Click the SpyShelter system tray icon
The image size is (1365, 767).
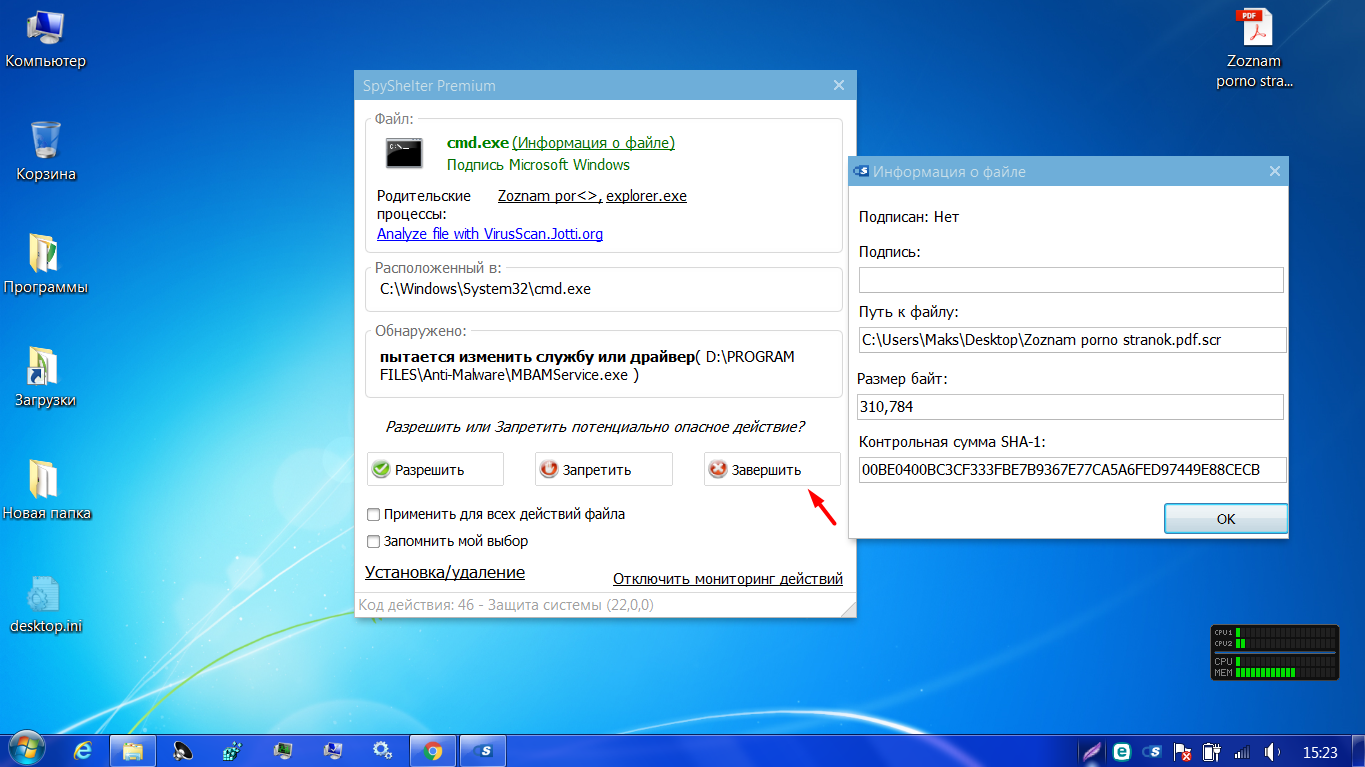pyautogui.click(x=1152, y=751)
